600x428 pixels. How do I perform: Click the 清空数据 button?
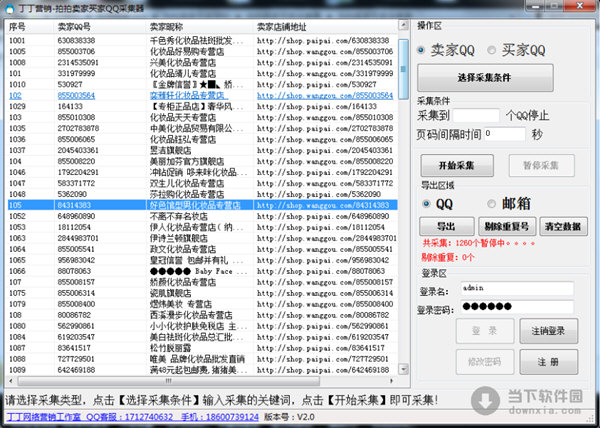563,226
